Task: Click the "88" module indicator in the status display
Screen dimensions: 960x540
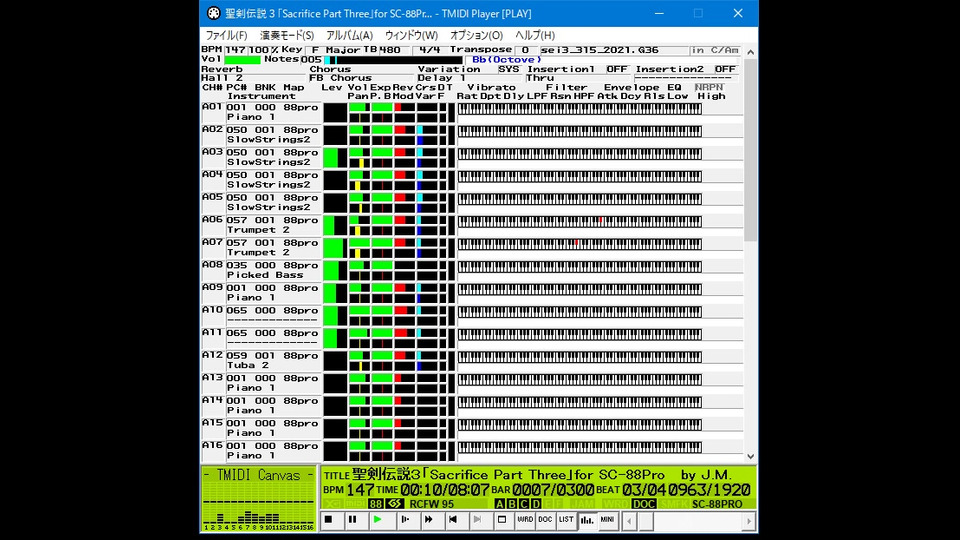Action: [375, 504]
